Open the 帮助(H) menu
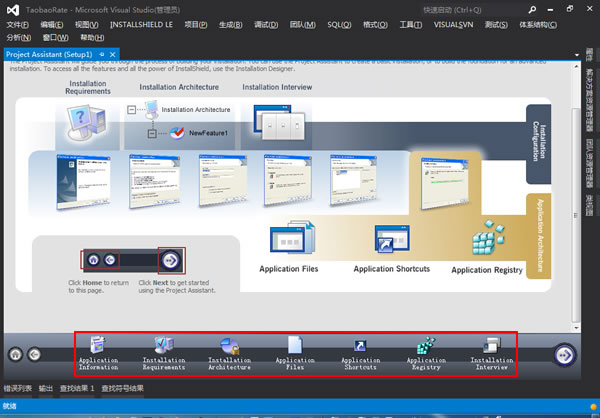This screenshot has width=600, height=418. pos(92,38)
